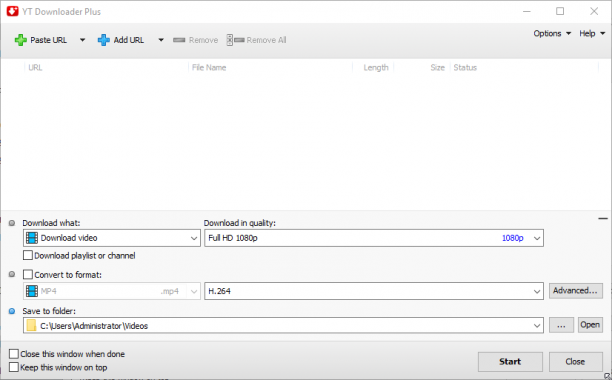
Task: Check Keep this window on top
Action: (14, 367)
